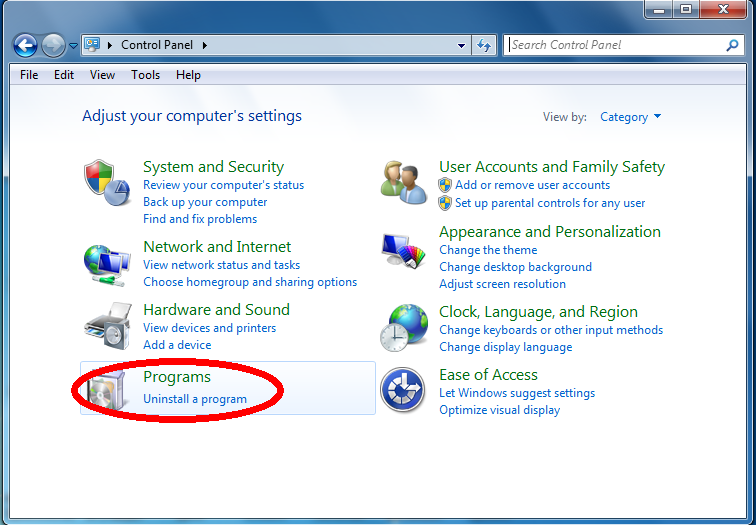Click View network status and tasks
The image size is (756, 525).
[221, 265]
